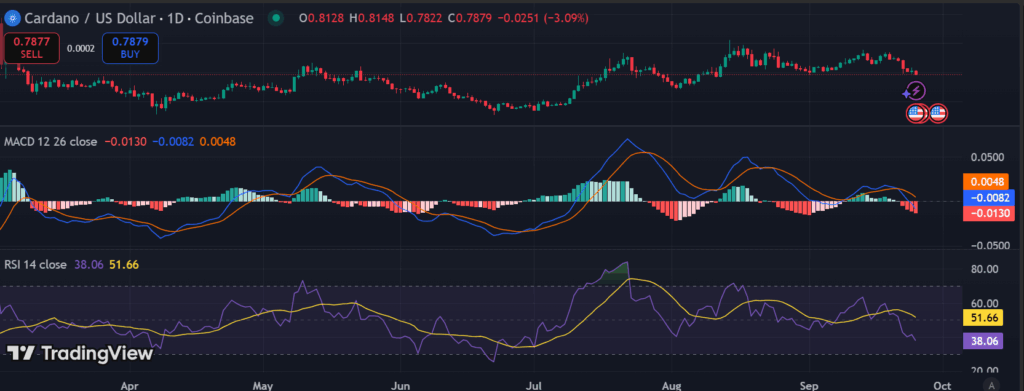Click the RSI average value 51.66 in legend
Viewport: 1024px width, 391px height.
tap(124, 264)
